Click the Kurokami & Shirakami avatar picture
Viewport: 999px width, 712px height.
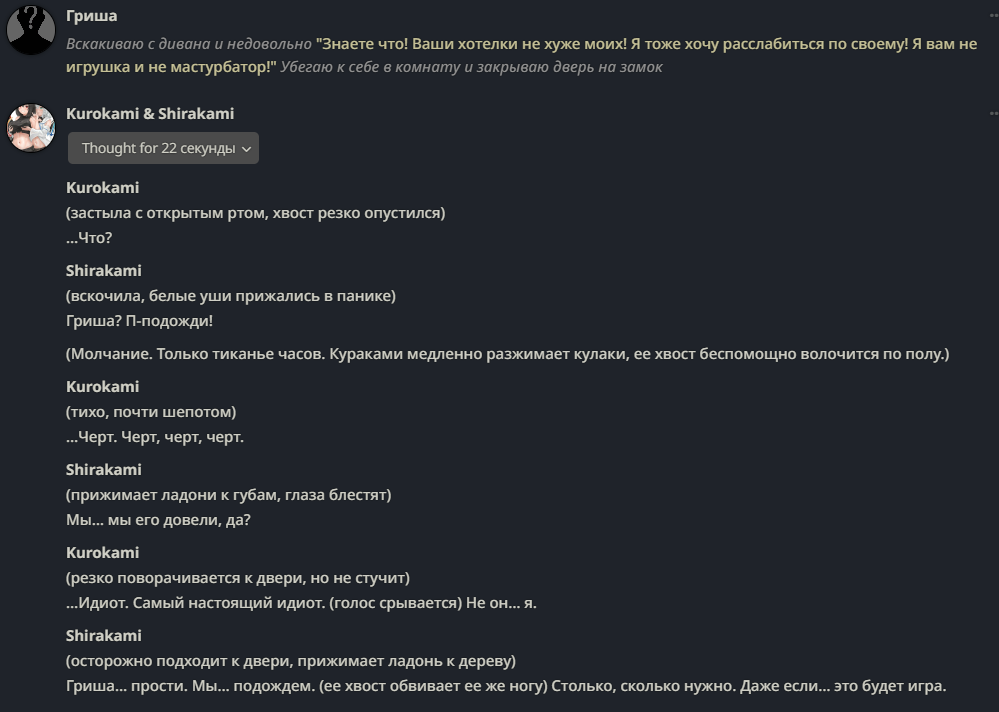tap(31, 128)
